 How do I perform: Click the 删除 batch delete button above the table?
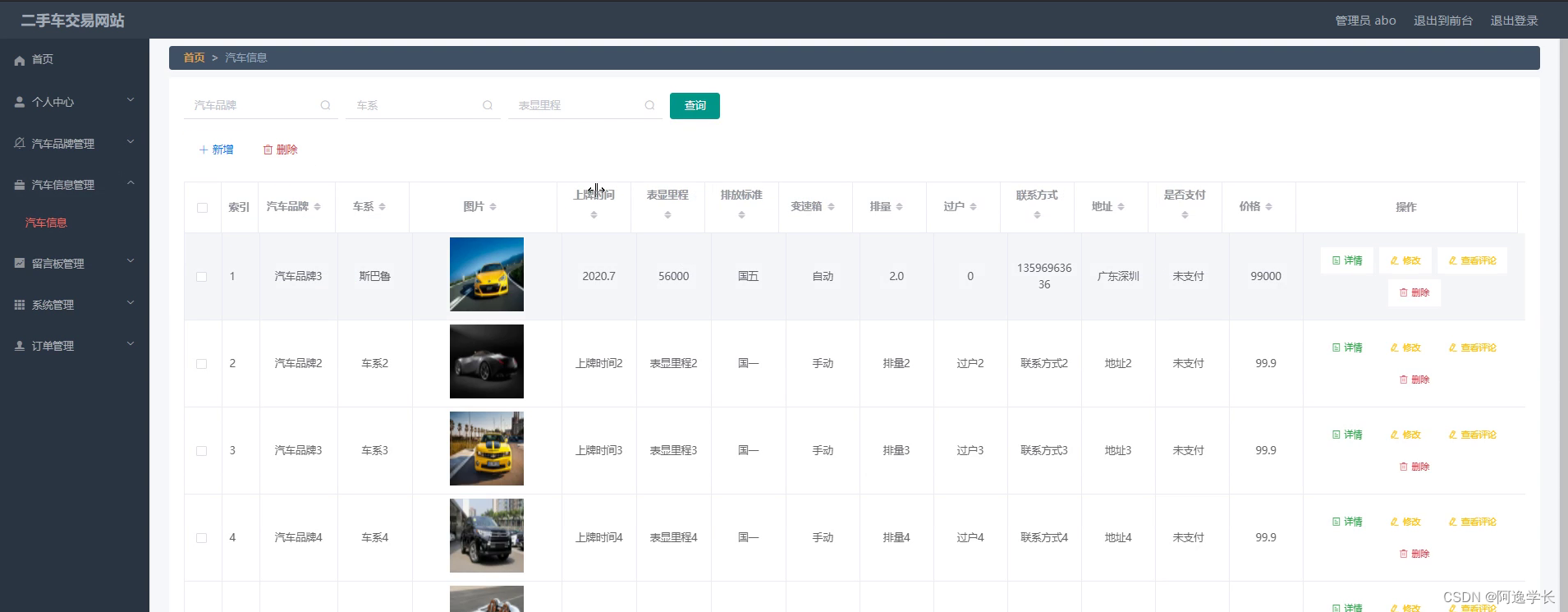(280, 150)
